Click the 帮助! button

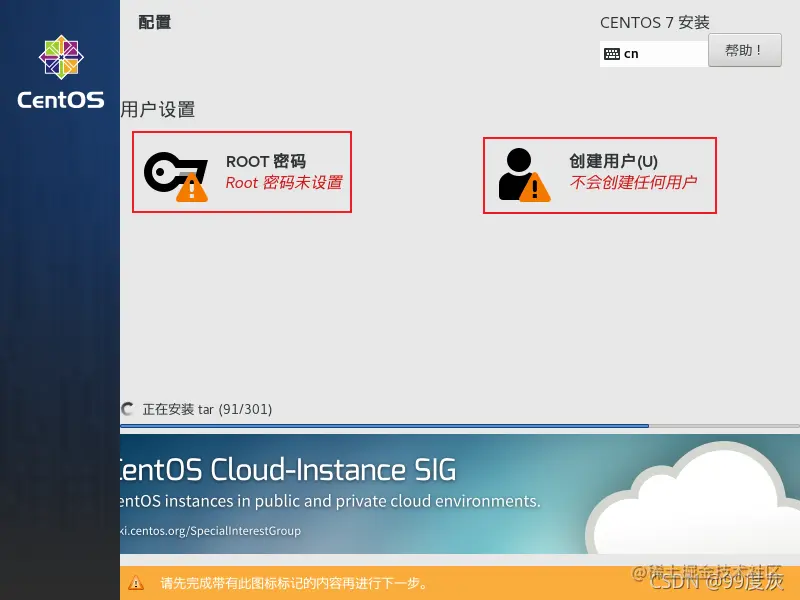(x=744, y=50)
